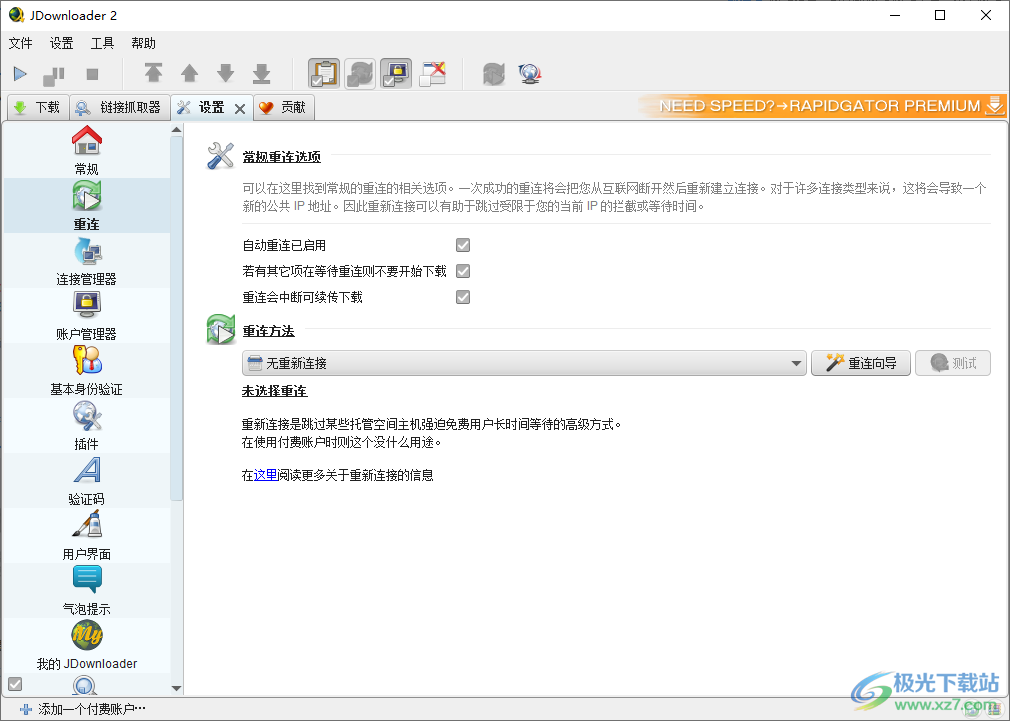The width and height of the screenshot is (1010, 721).
Task: Launch 重连向导 wizard button
Action: [x=861, y=363]
